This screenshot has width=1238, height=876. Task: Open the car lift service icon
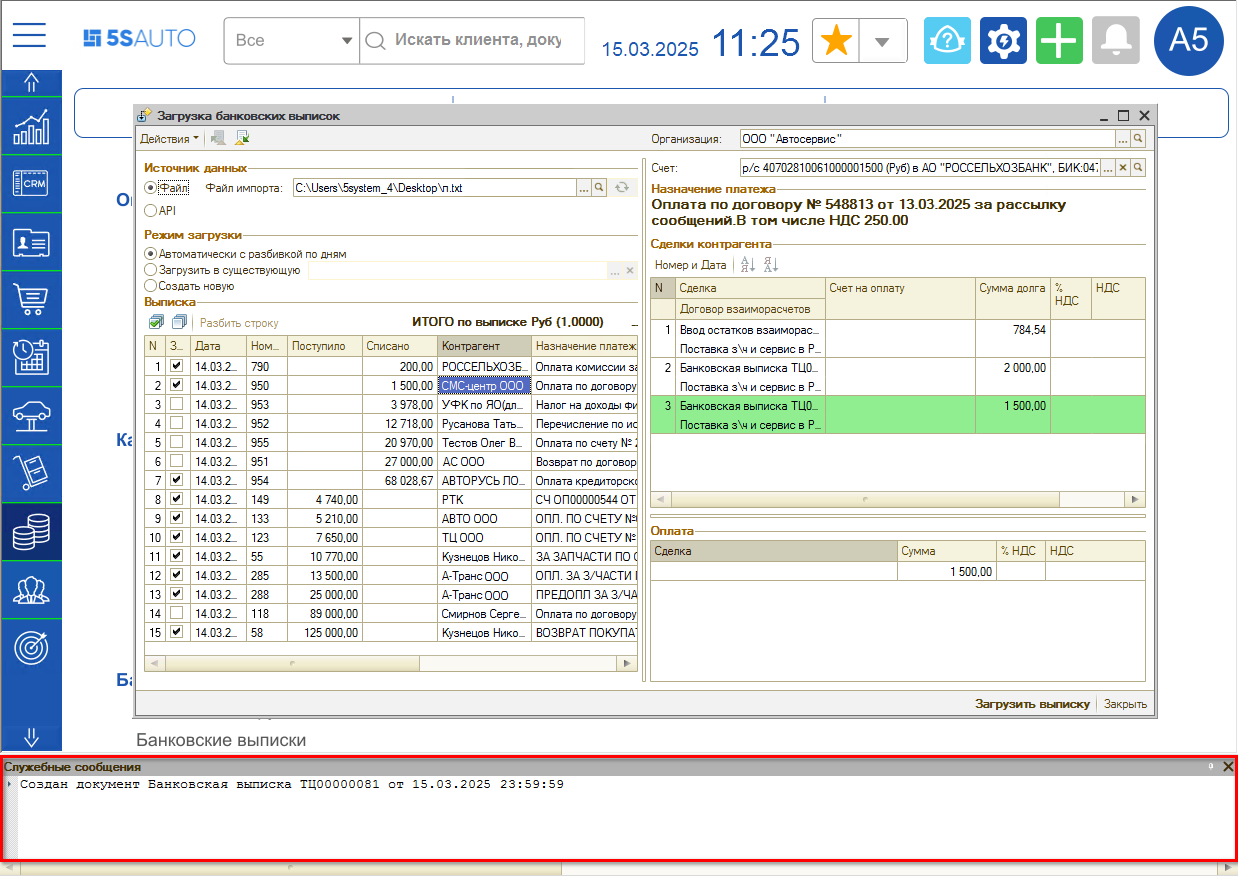(x=31, y=415)
